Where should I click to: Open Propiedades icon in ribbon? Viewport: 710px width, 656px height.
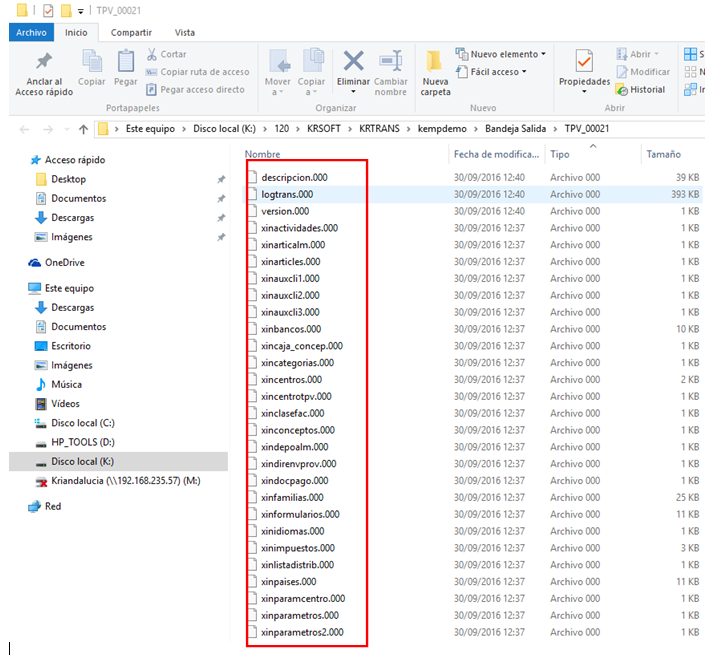(584, 63)
